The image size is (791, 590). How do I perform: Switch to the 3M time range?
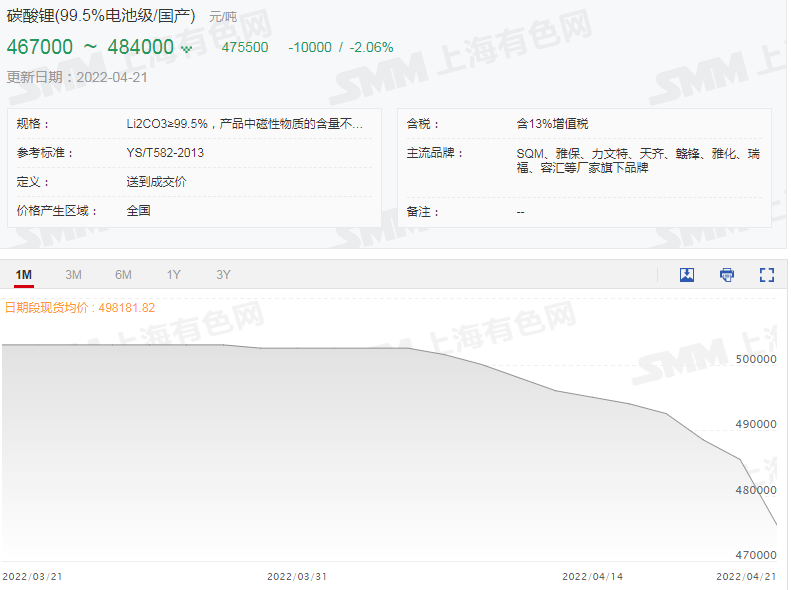73,275
